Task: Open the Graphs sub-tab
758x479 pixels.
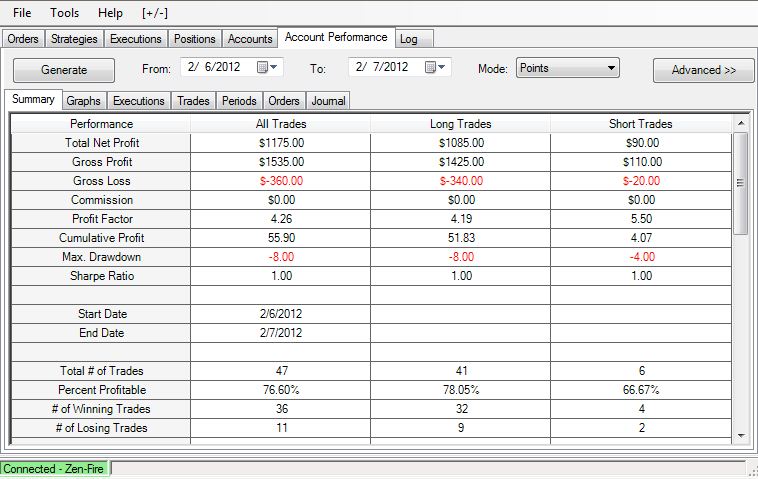Action: (84, 101)
